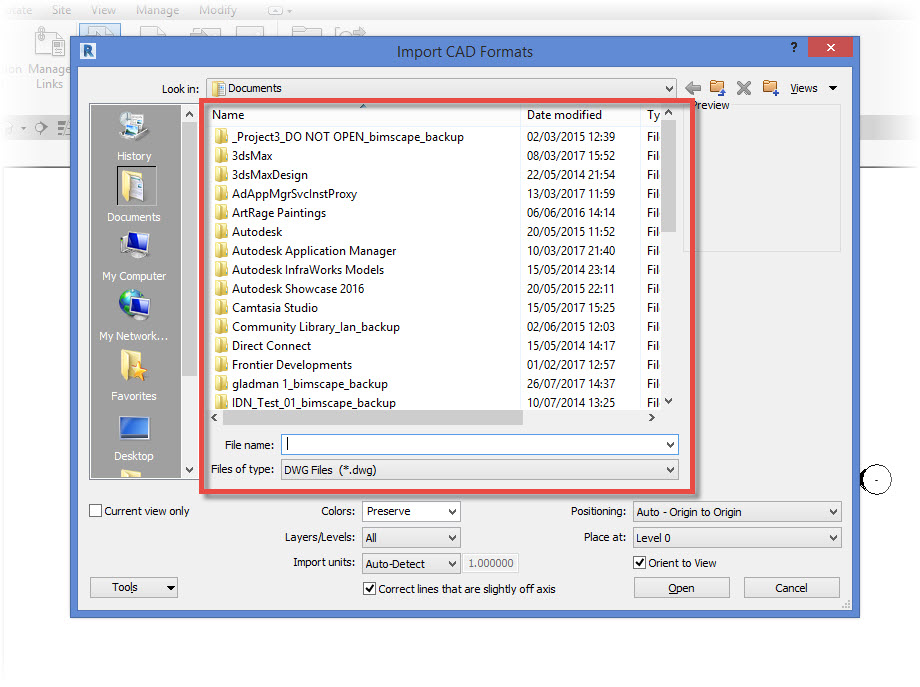Open Import units Auto-Detect dropdown
Viewport: 920px width, 687px height.
point(411,564)
